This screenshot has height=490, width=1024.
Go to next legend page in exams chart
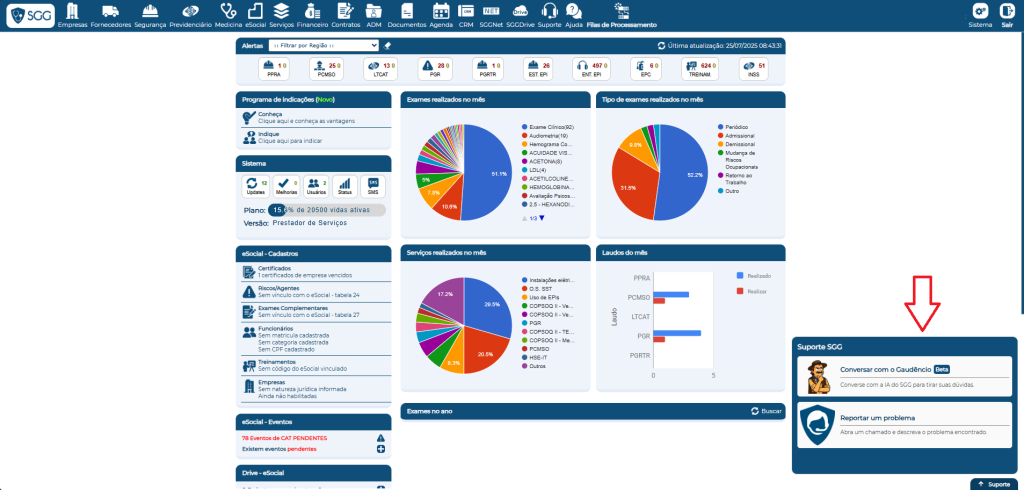[x=542, y=218]
